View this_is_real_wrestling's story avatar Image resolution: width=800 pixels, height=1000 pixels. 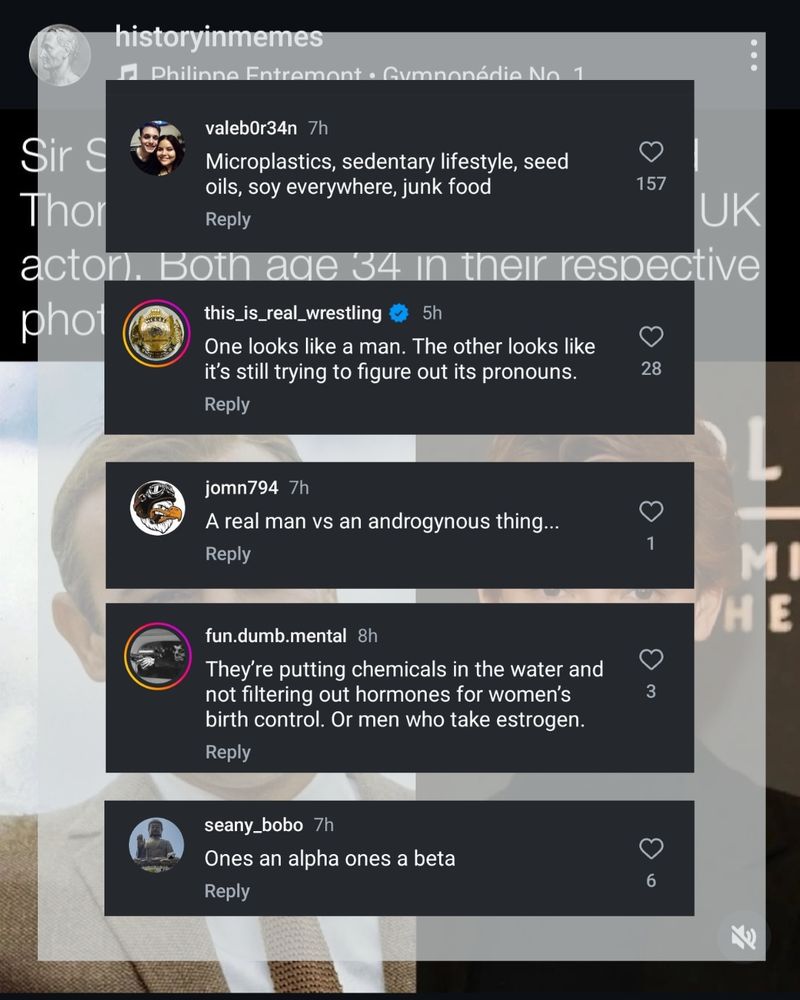156,333
